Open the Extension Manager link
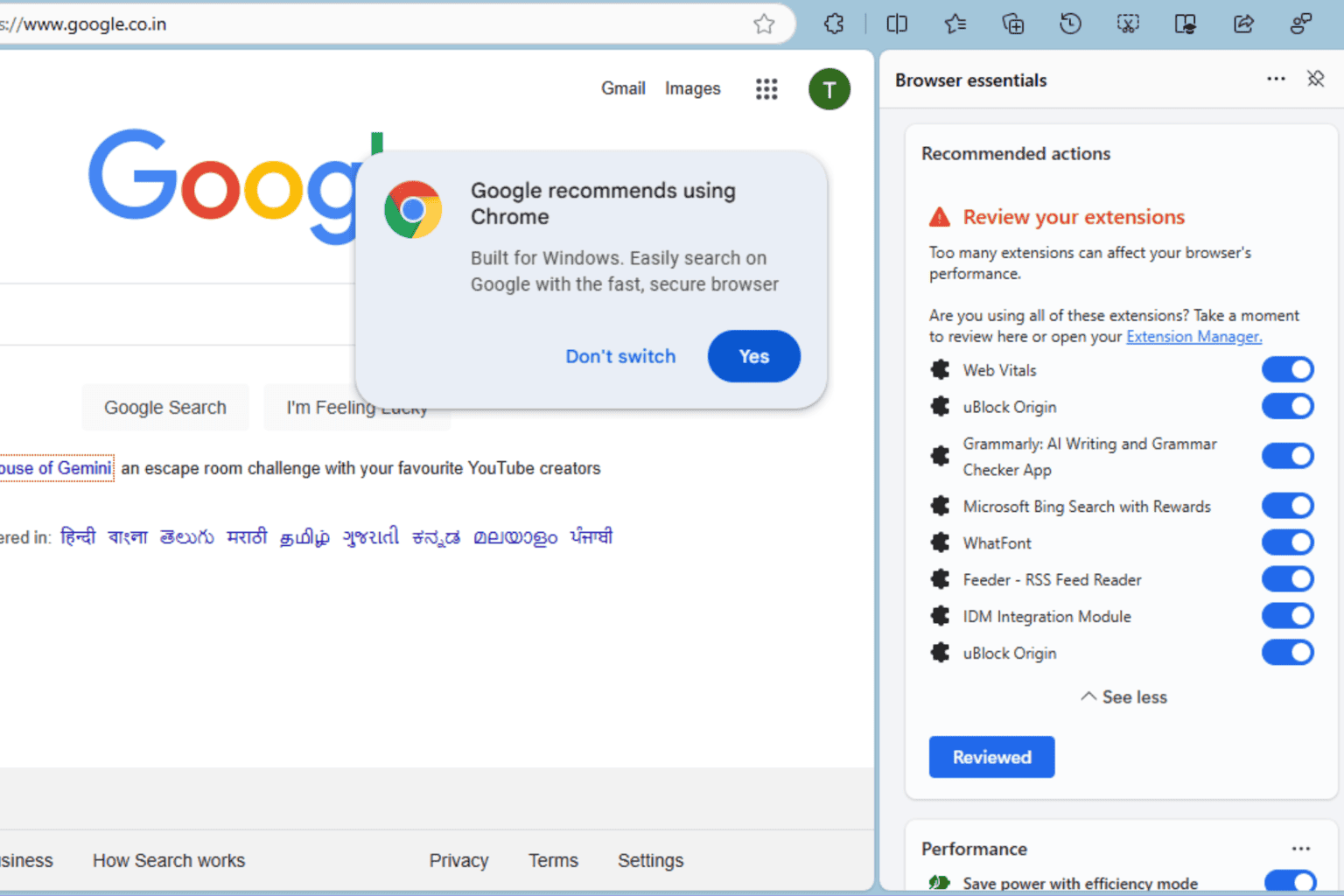Image resolution: width=1344 pixels, height=896 pixels. [1193, 337]
